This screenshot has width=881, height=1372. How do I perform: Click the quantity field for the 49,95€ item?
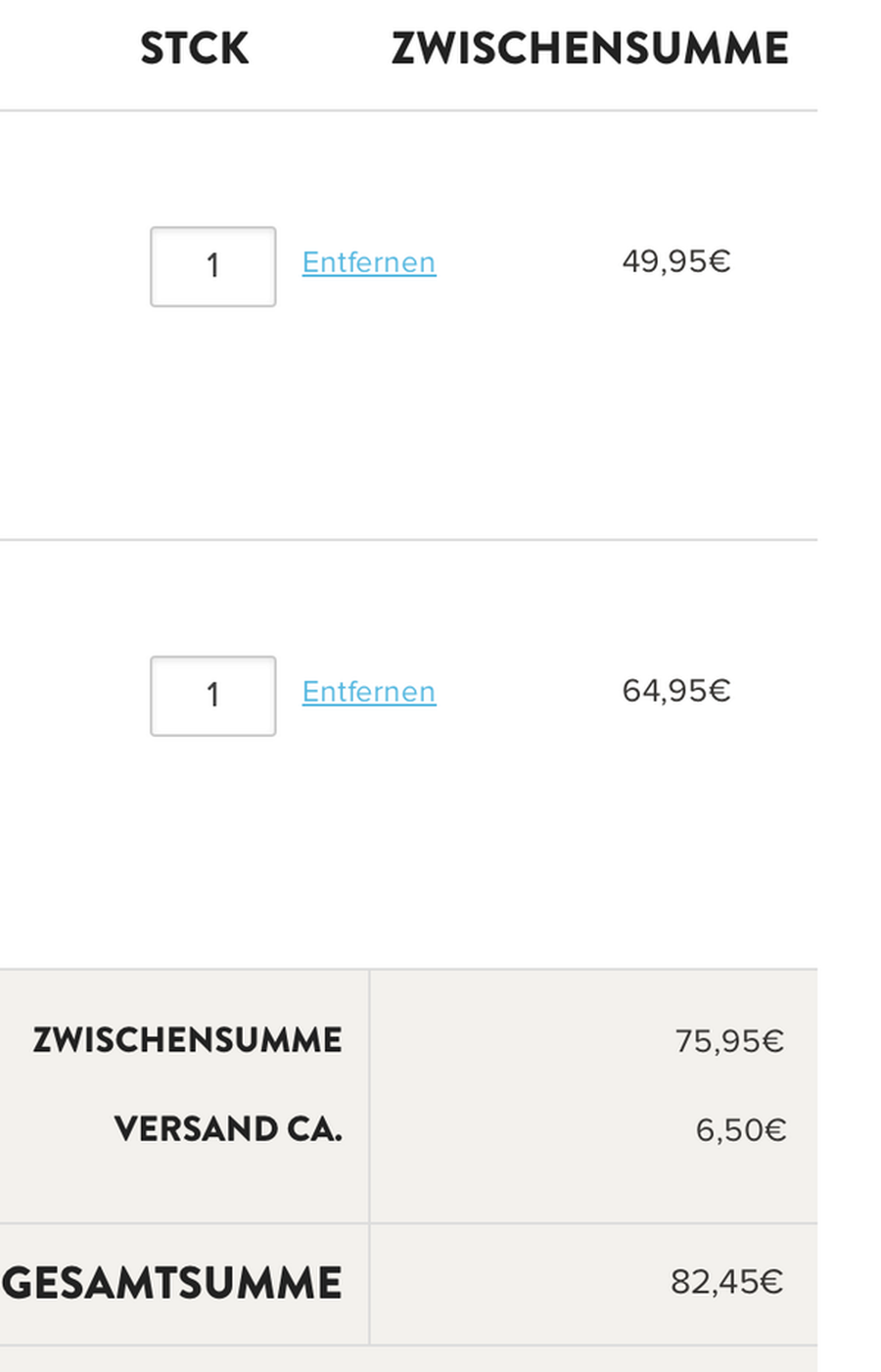click(x=212, y=266)
